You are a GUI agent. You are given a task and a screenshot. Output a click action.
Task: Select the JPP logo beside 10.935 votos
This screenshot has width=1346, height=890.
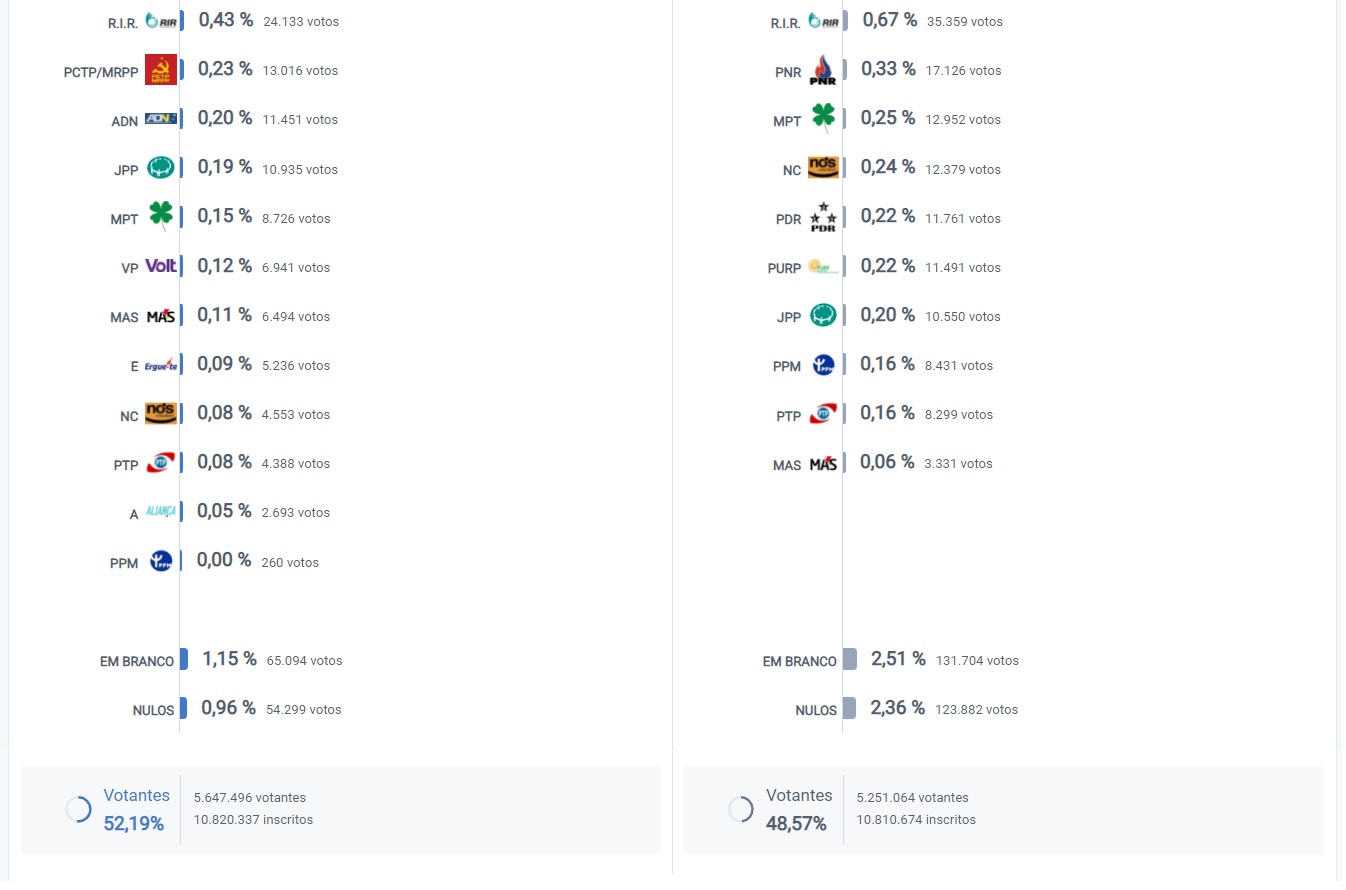161,168
